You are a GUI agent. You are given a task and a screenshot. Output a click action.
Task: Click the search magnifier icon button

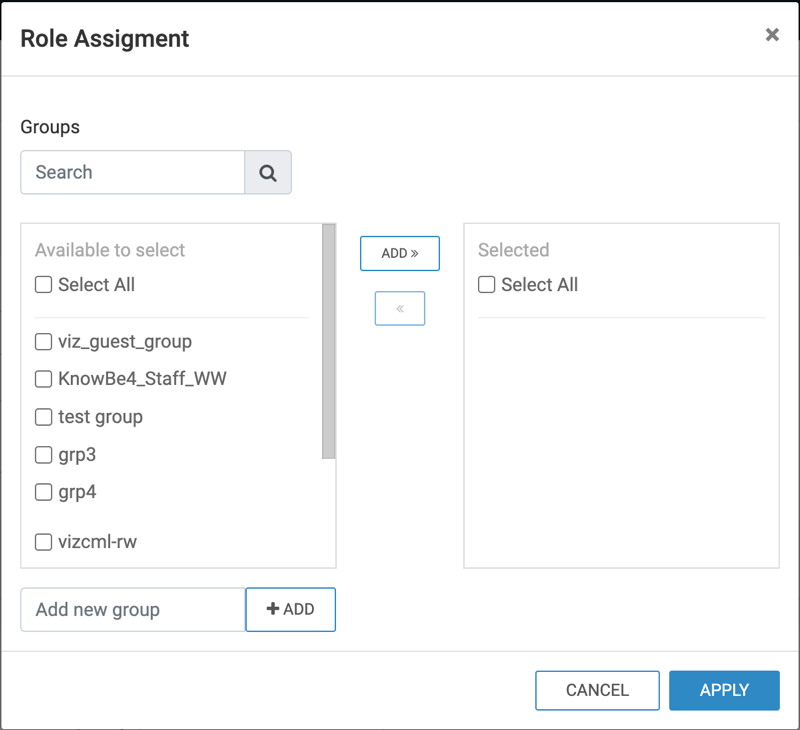click(x=268, y=172)
